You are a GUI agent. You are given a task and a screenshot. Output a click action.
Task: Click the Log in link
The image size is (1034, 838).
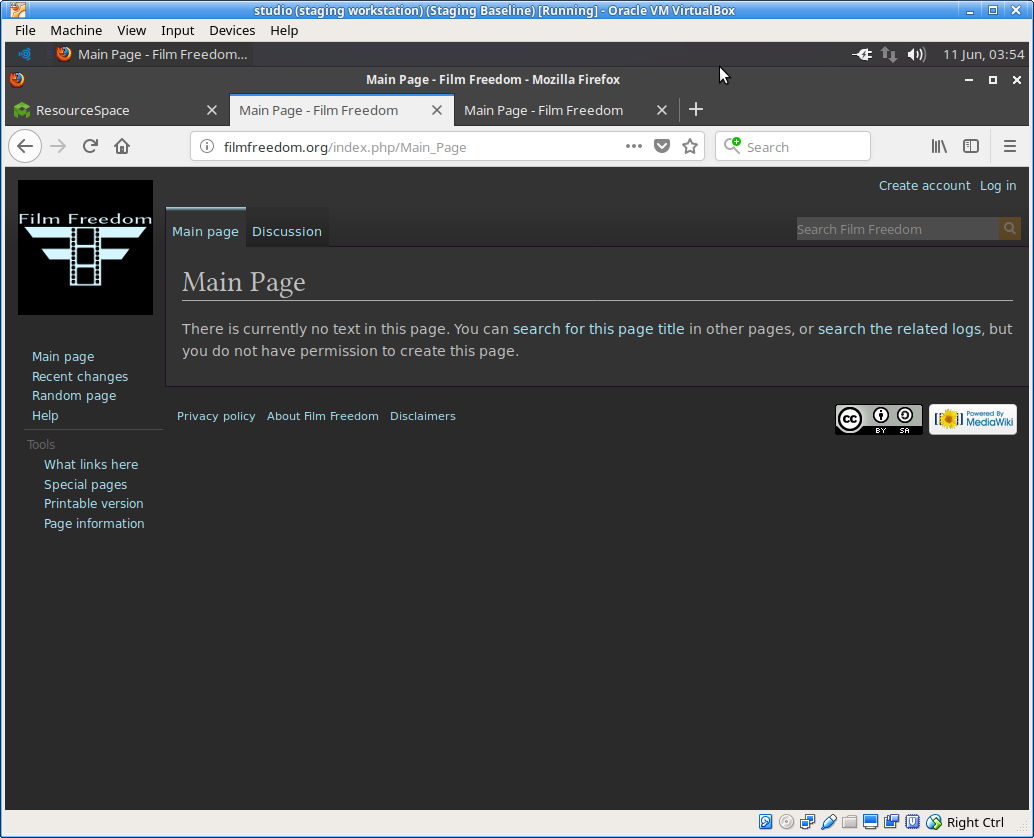(x=997, y=186)
